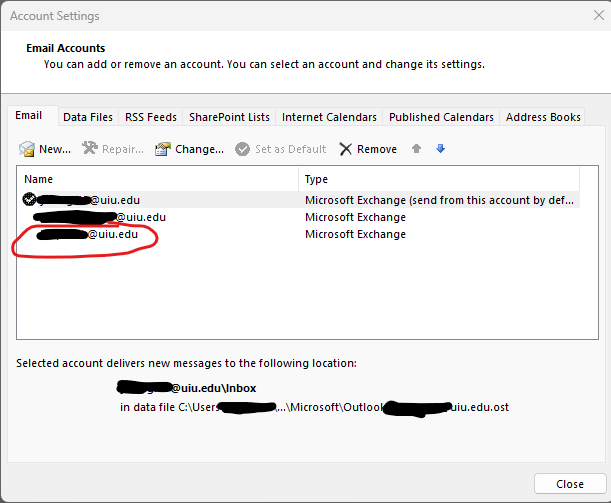The height and width of the screenshot is (503, 611).
Task: Open the Address Books tab
Action: click(543, 117)
